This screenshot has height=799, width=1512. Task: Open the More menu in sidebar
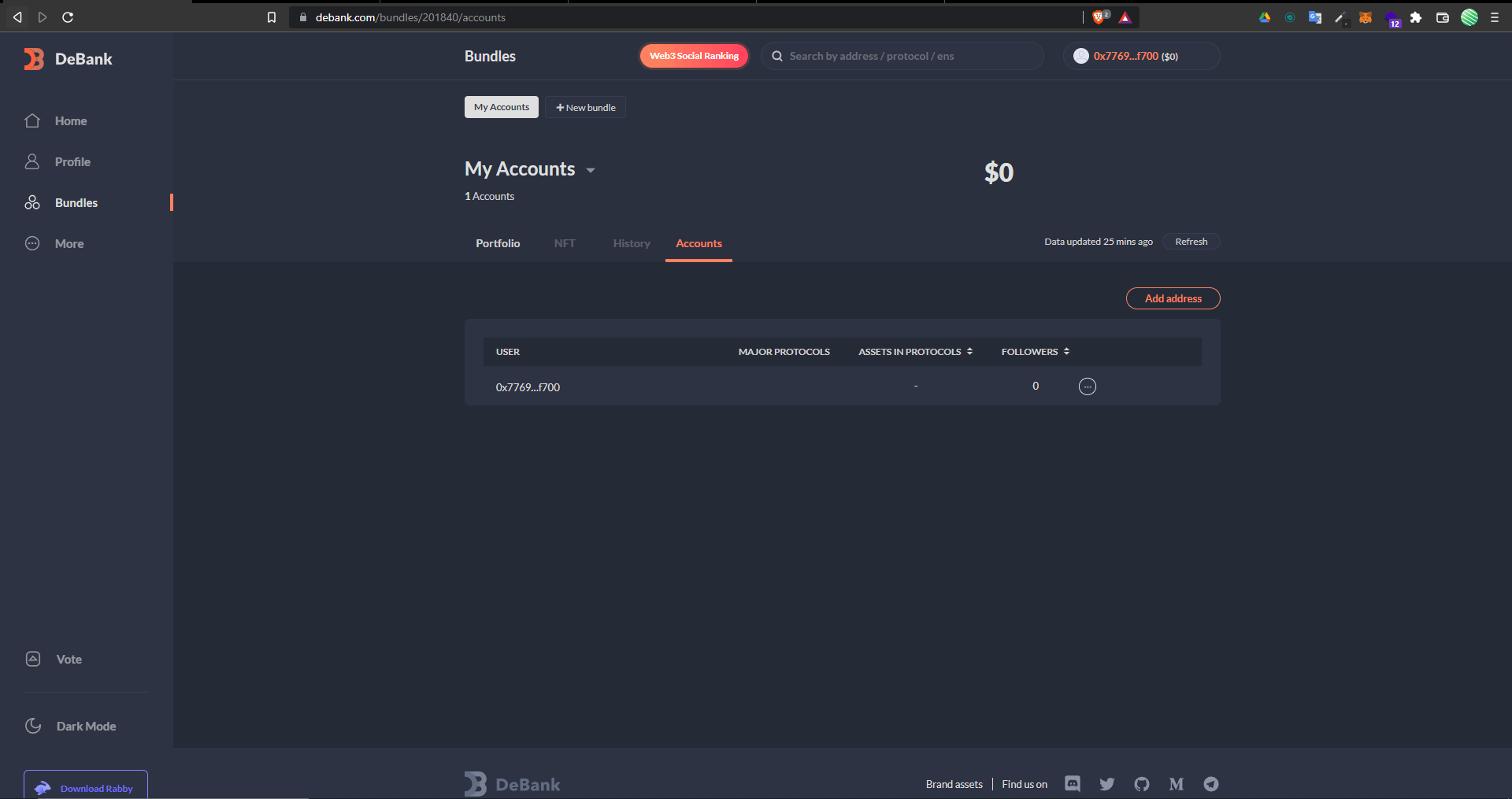pyautogui.click(x=69, y=244)
